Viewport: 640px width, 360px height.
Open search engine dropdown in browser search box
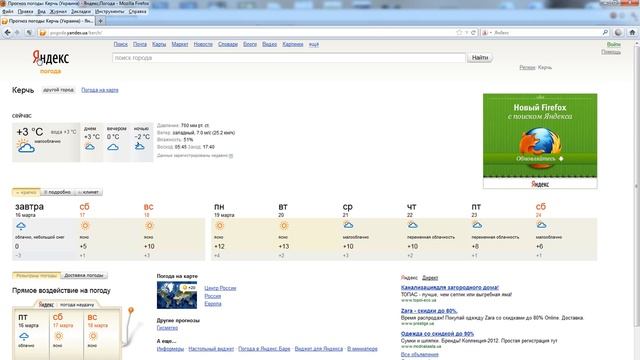(487, 32)
